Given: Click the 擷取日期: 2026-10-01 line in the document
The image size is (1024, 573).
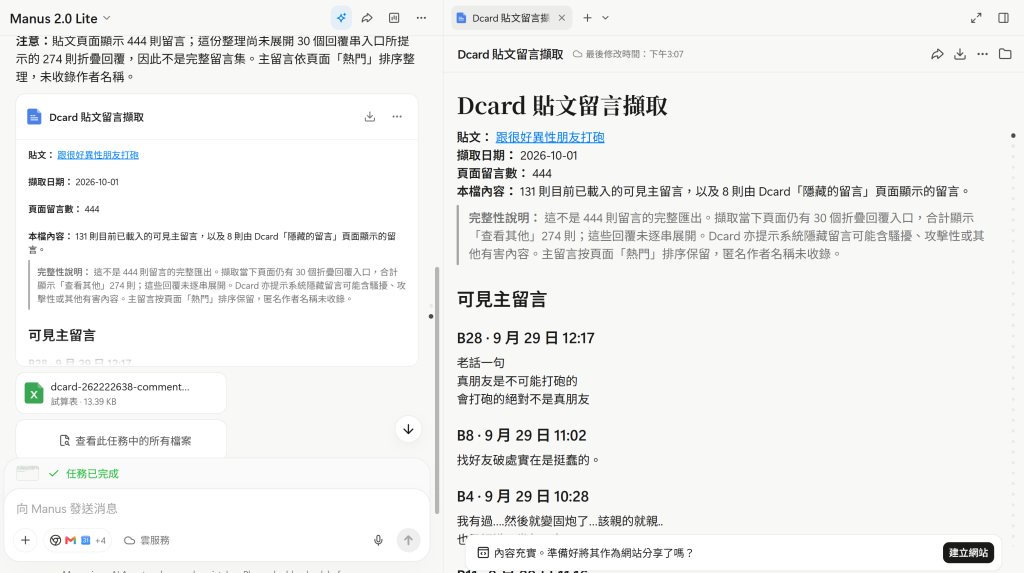Looking at the screenshot, I should [517, 156].
